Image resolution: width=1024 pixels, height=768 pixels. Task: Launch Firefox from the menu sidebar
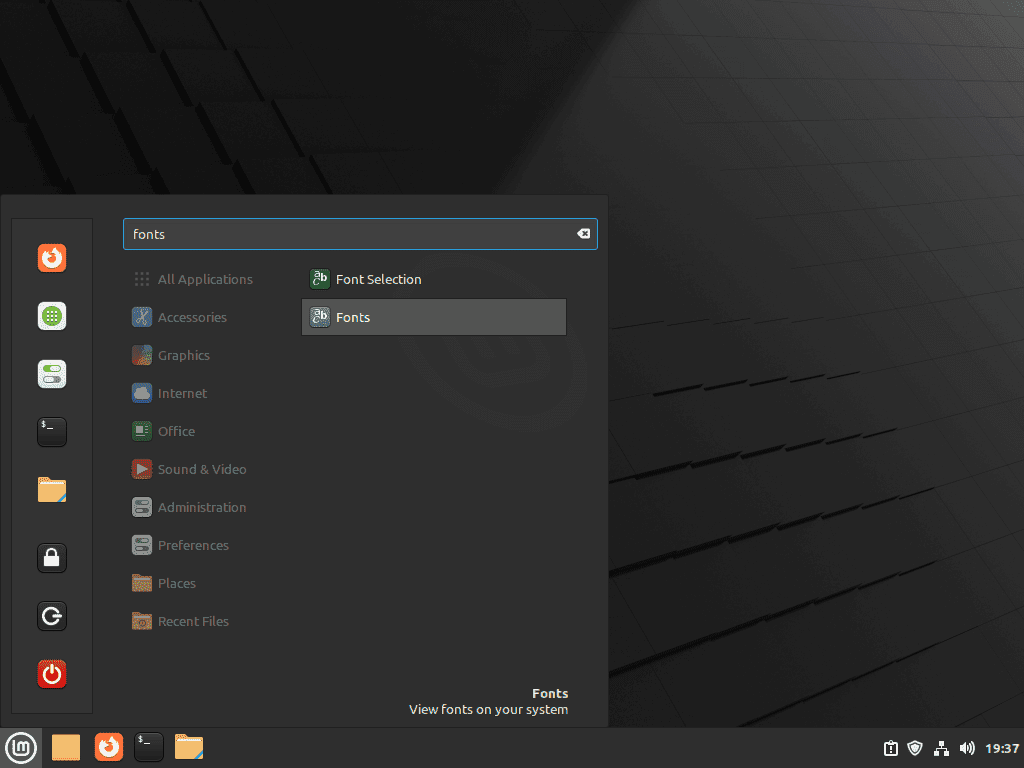point(51,257)
